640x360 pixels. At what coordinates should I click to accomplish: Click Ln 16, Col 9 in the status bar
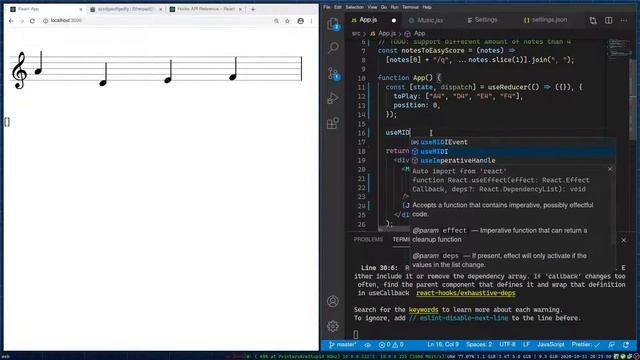(x=443, y=345)
